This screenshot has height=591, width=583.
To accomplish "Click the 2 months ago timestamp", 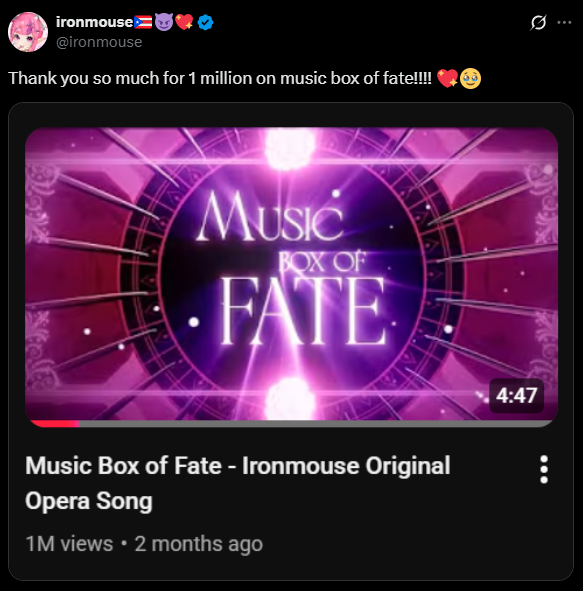I will pos(199,544).
